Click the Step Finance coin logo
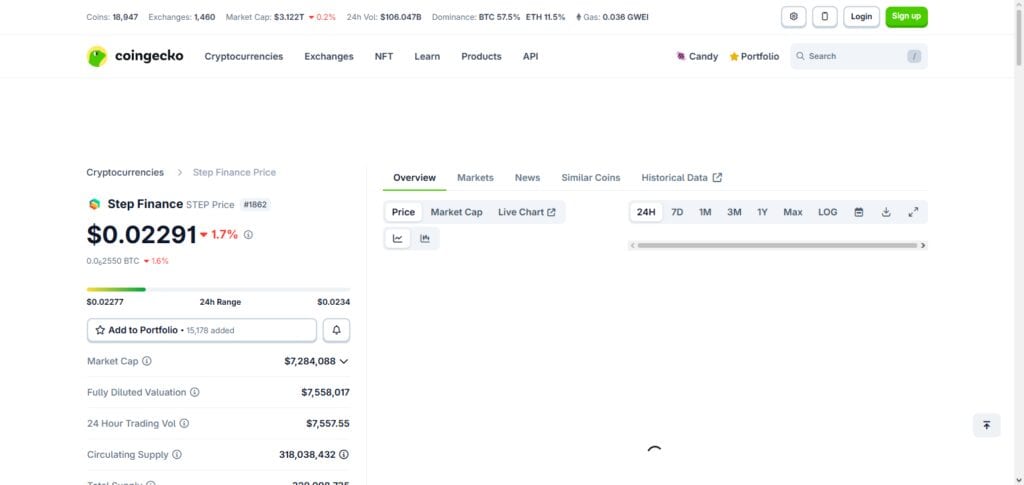The image size is (1024, 485). pos(95,204)
